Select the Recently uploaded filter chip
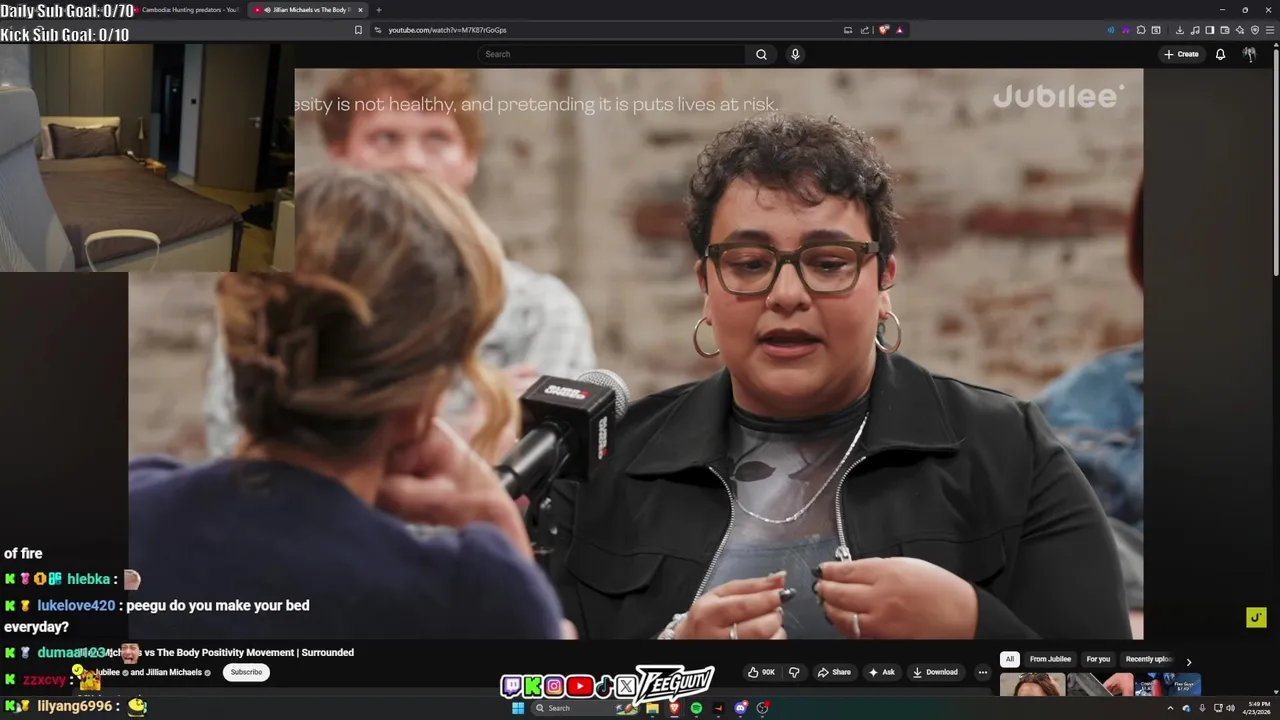The height and width of the screenshot is (720, 1280). [1148, 659]
